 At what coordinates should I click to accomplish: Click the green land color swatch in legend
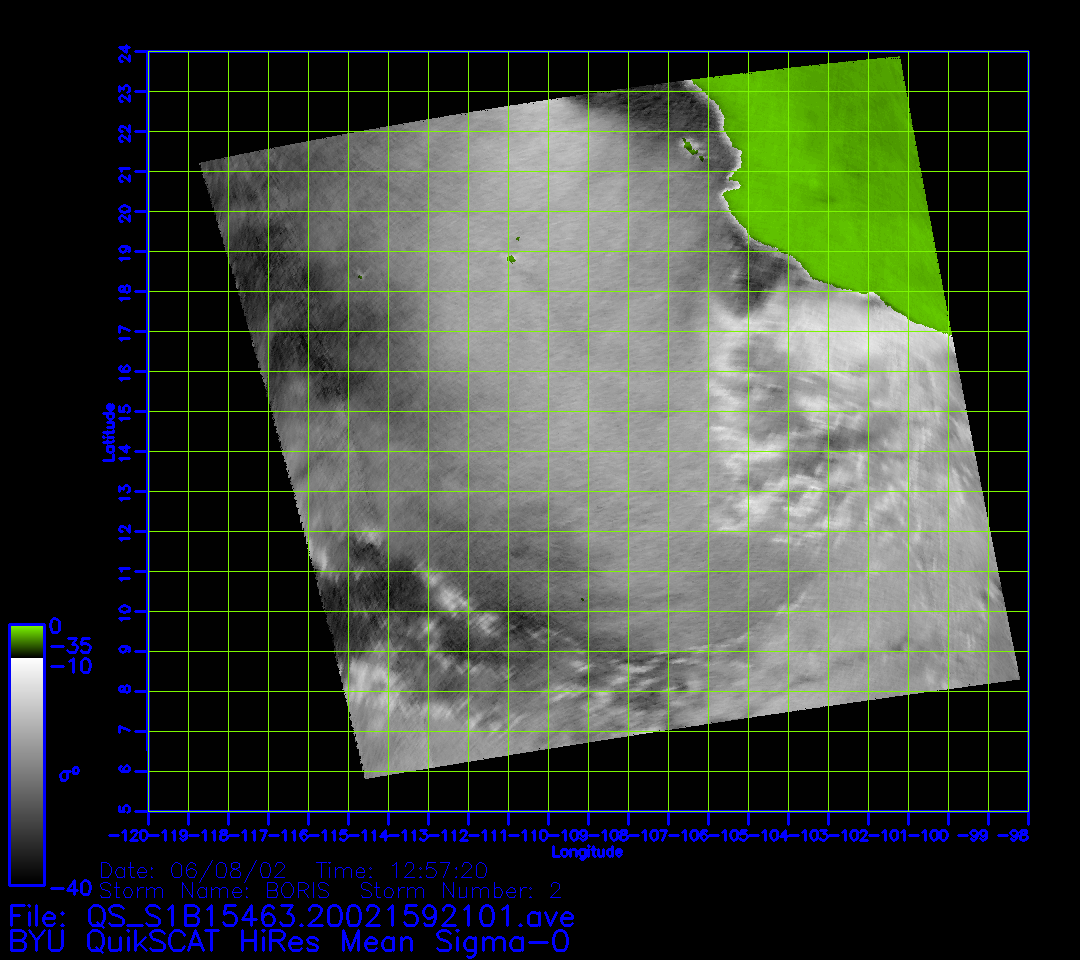pos(26,640)
